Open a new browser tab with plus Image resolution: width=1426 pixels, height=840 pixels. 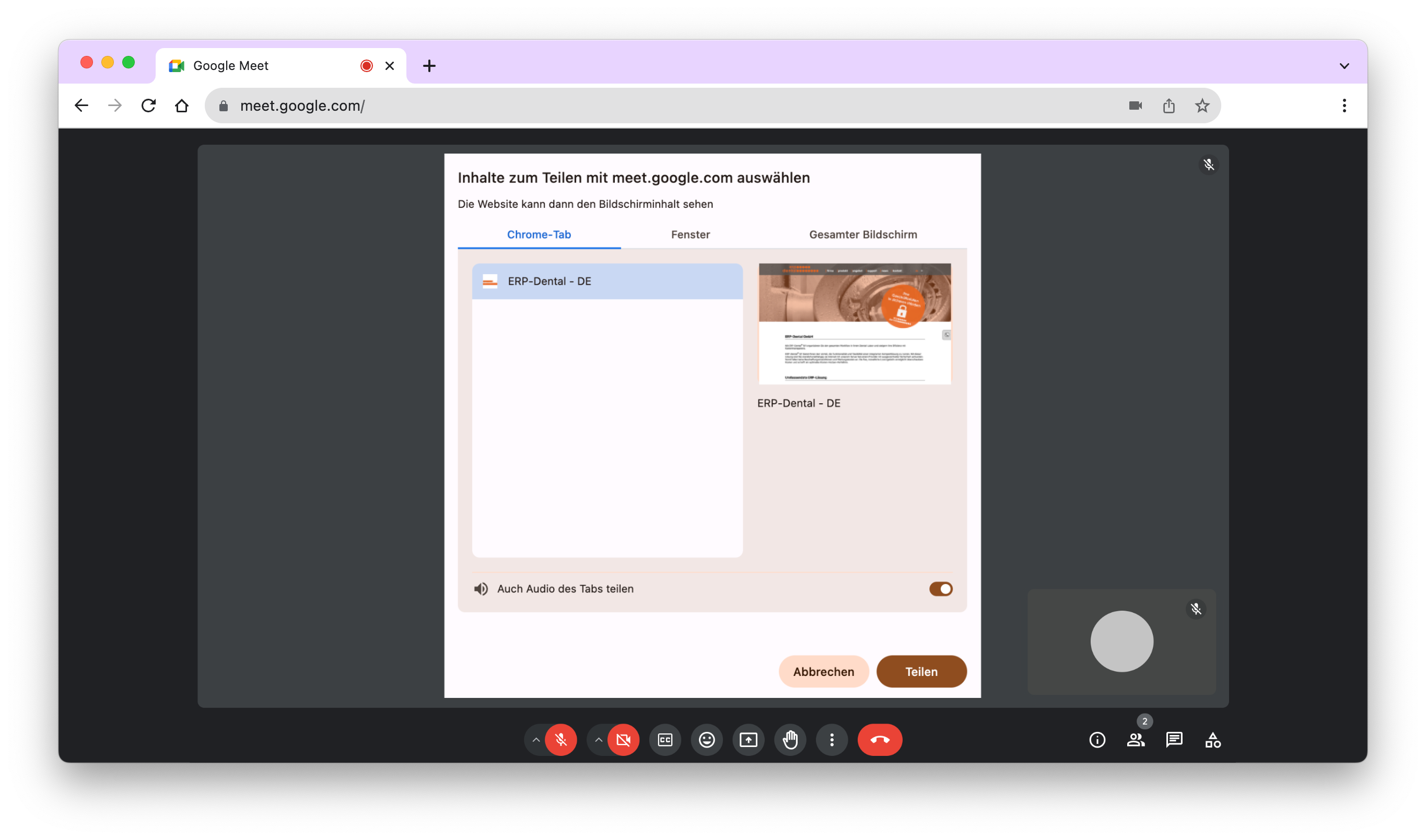click(x=429, y=66)
